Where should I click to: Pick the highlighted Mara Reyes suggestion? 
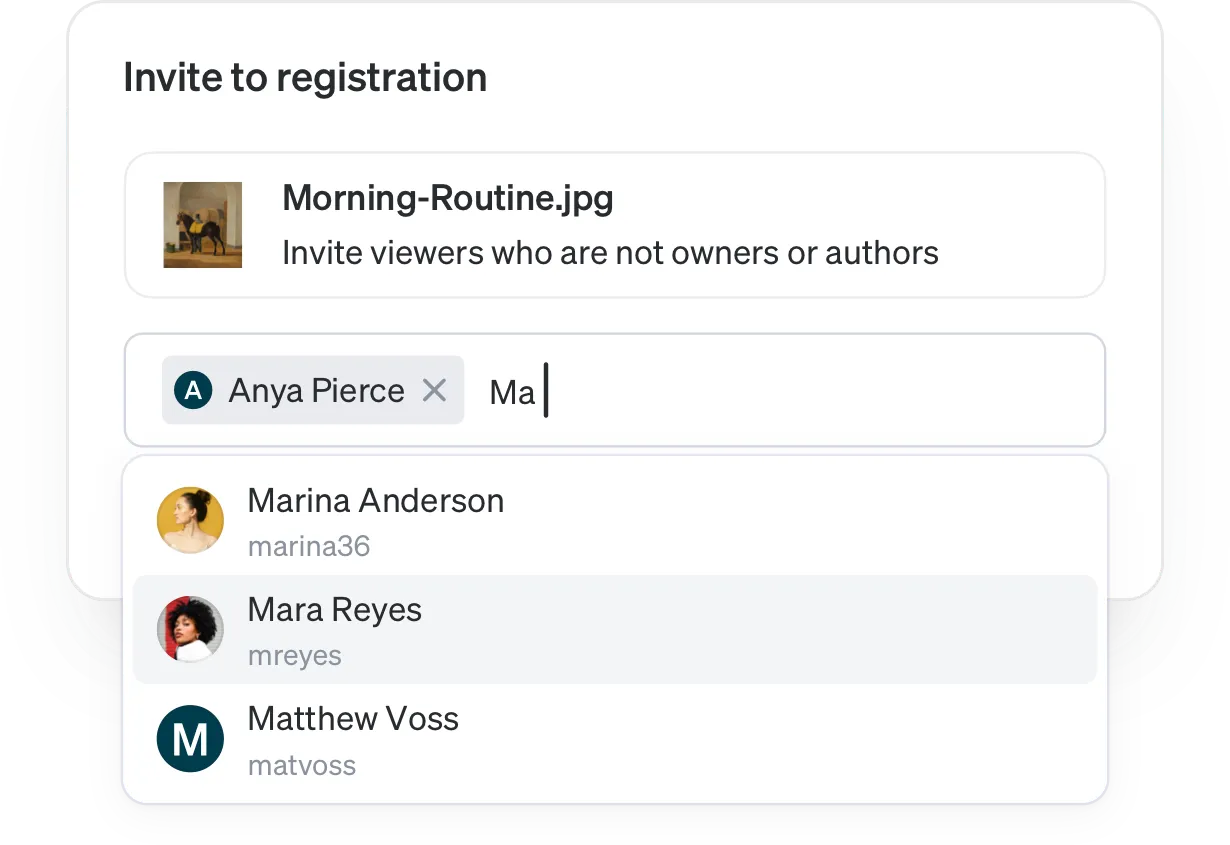point(615,629)
